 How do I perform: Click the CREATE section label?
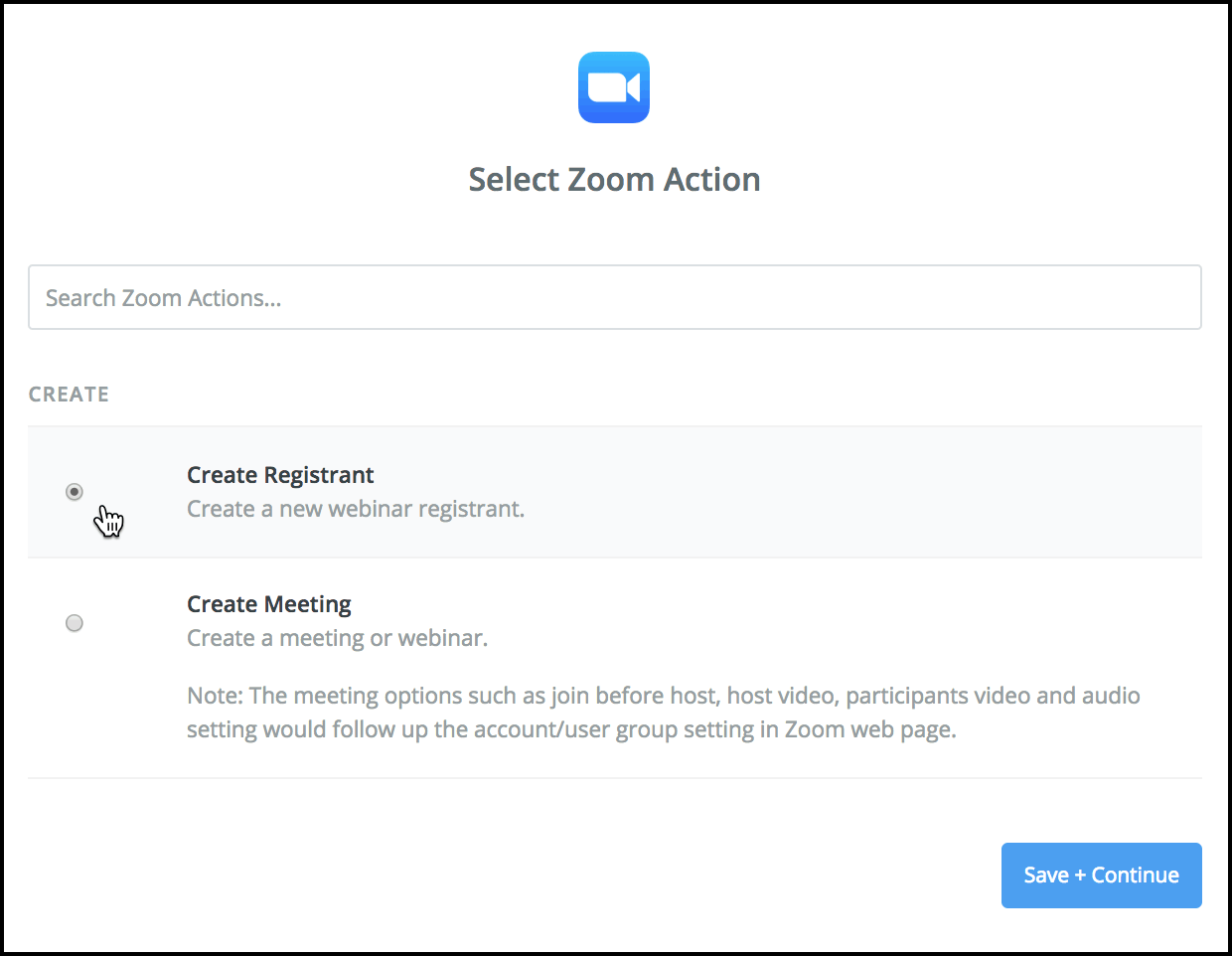point(69,395)
